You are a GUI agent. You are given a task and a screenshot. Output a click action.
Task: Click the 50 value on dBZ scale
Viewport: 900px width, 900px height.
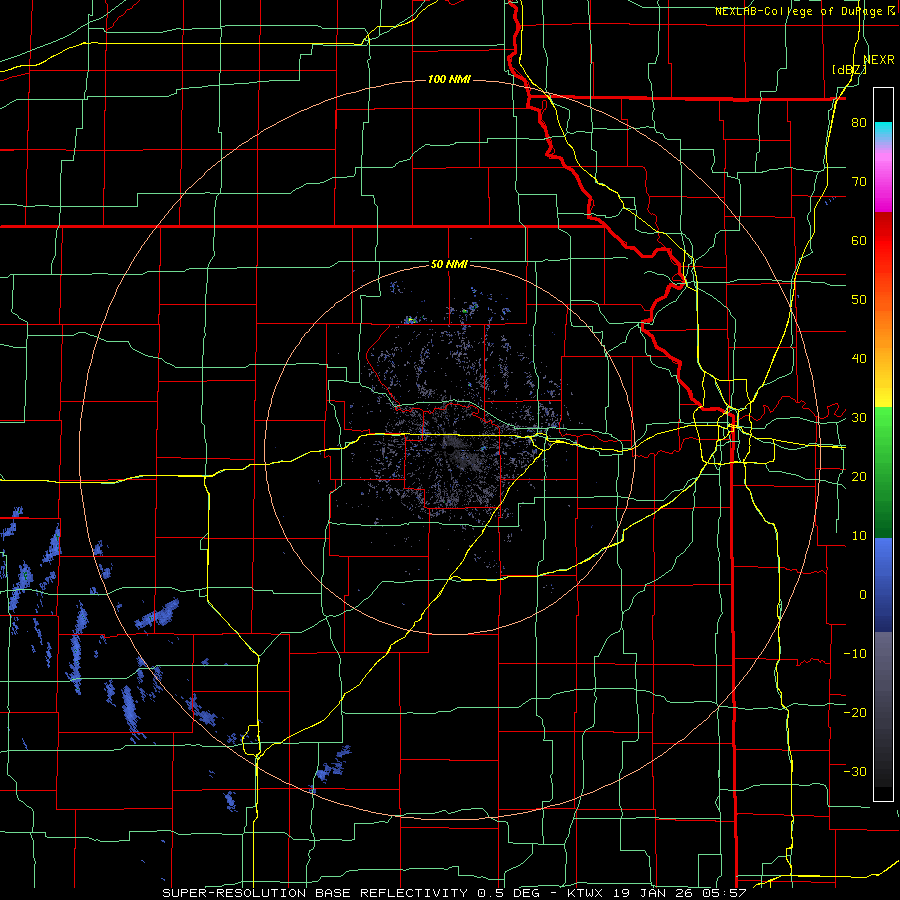click(x=859, y=300)
